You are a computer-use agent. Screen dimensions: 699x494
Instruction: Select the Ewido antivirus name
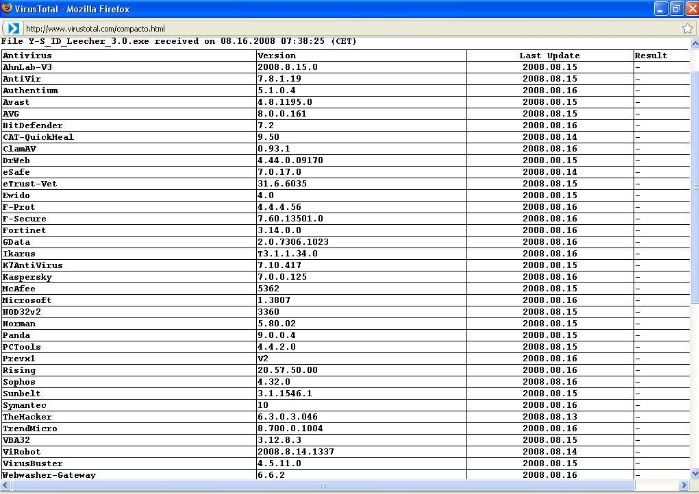point(16,195)
